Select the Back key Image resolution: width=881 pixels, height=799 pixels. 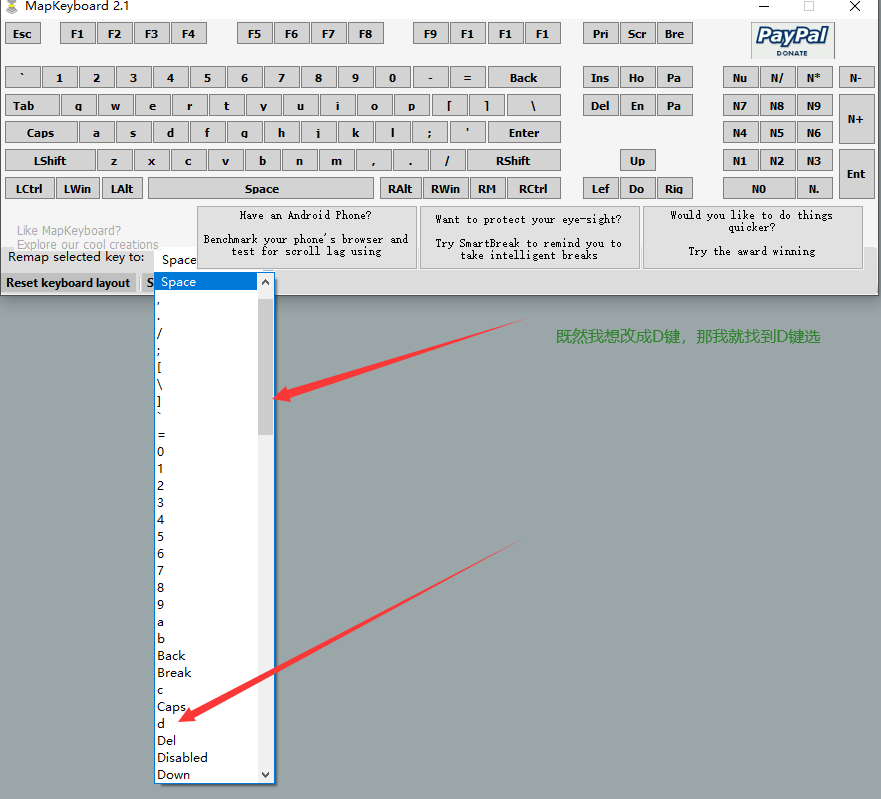[523, 78]
